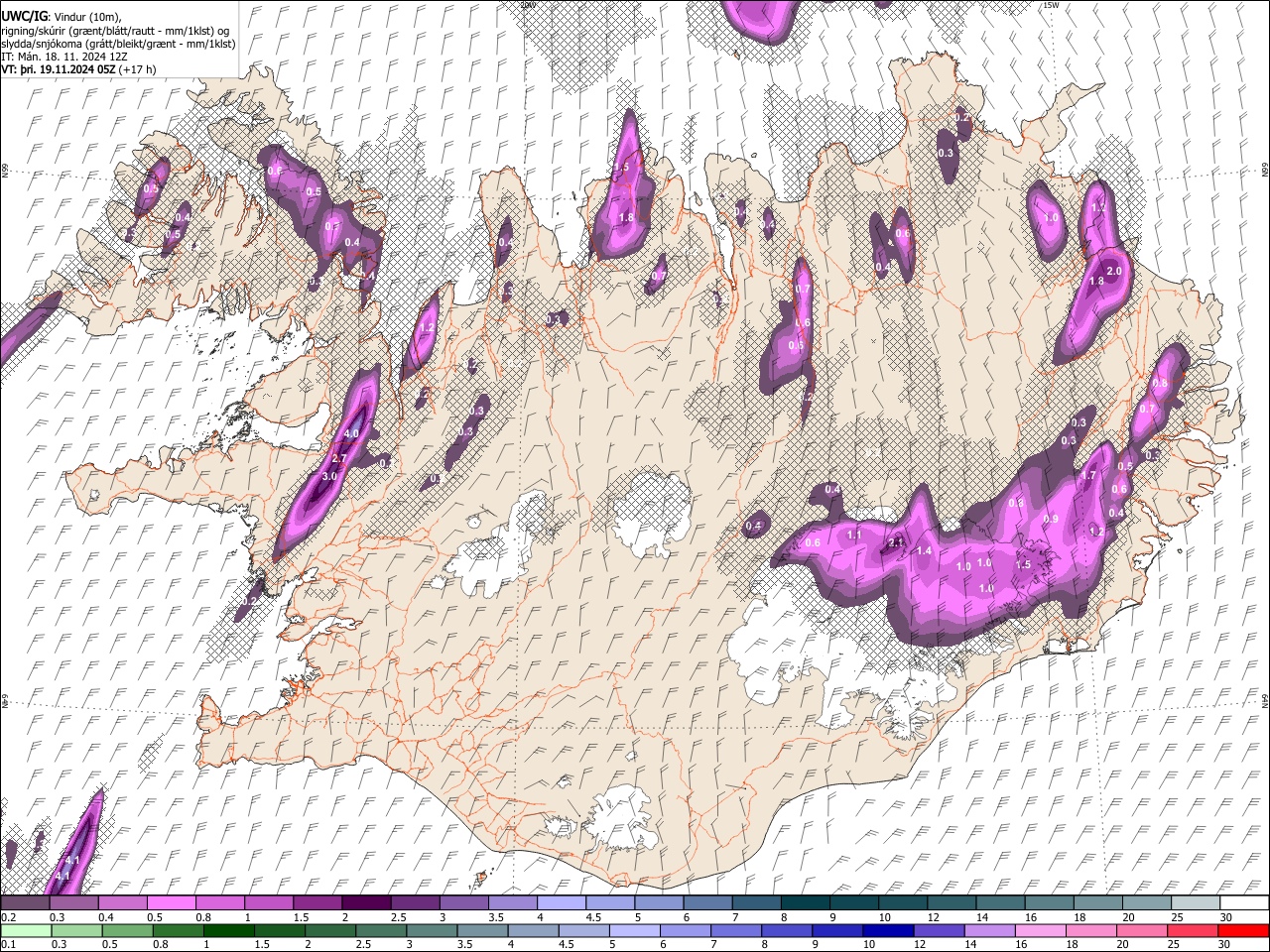
Task: Click the '2.7' precipitation value on the map
Action: point(338,458)
